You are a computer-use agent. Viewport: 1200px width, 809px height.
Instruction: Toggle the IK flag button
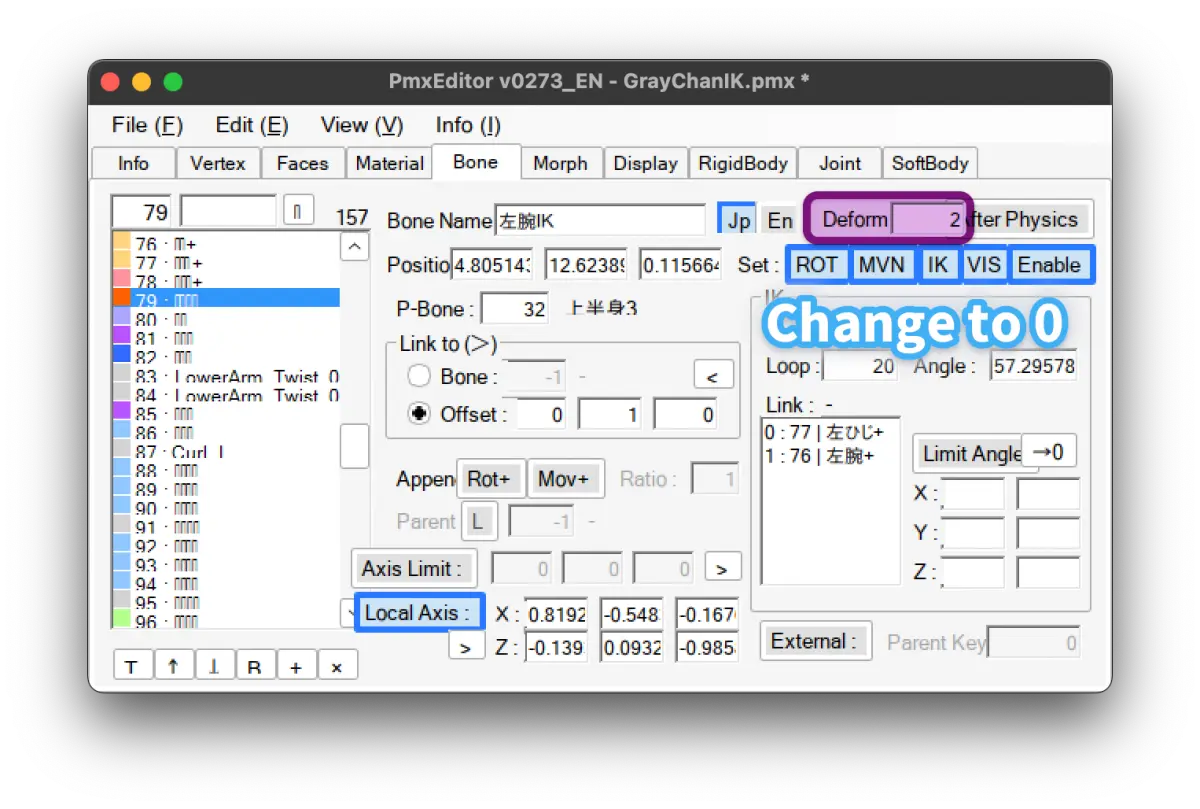pos(938,265)
